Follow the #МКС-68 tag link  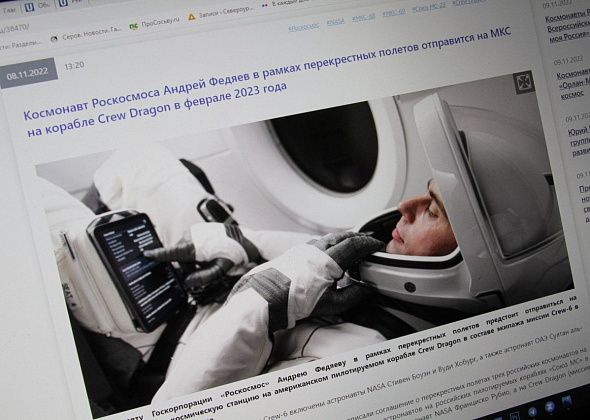[x=363, y=17]
